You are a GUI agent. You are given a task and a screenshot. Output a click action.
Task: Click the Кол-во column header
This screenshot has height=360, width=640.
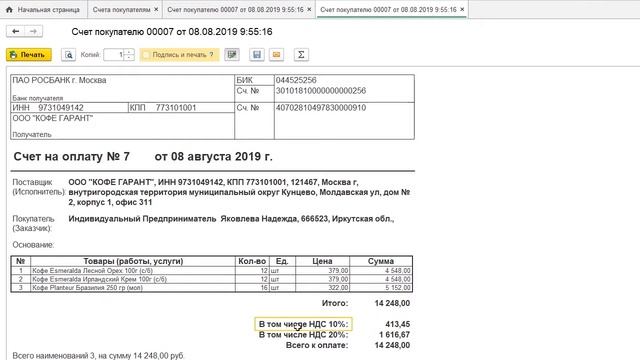tap(252, 261)
